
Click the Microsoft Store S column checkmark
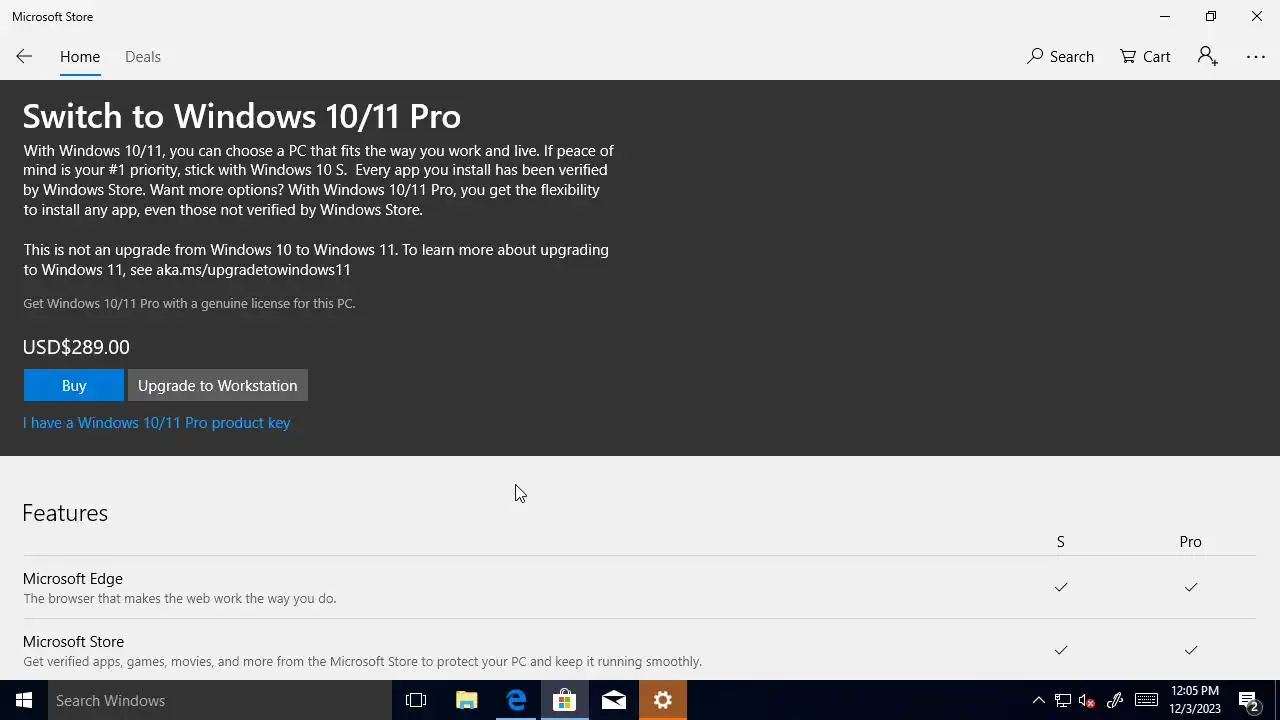point(1061,650)
